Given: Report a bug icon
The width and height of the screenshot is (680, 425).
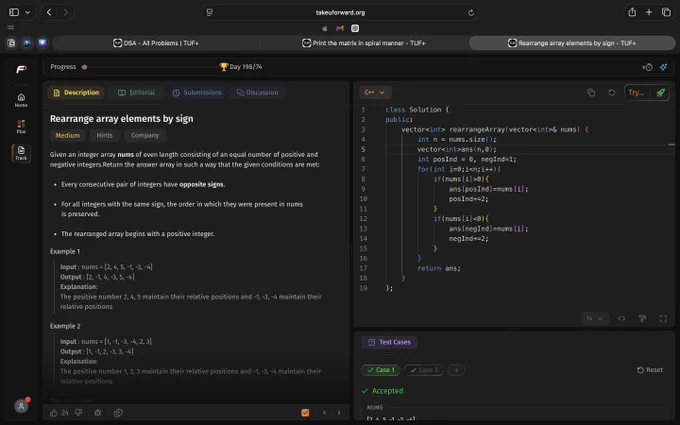Looking at the screenshot, I should click(x=98, y=413).
